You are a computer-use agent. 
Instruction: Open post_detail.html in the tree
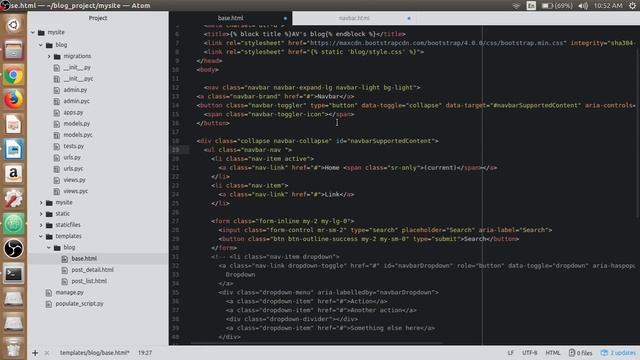[x=92, y=270]
